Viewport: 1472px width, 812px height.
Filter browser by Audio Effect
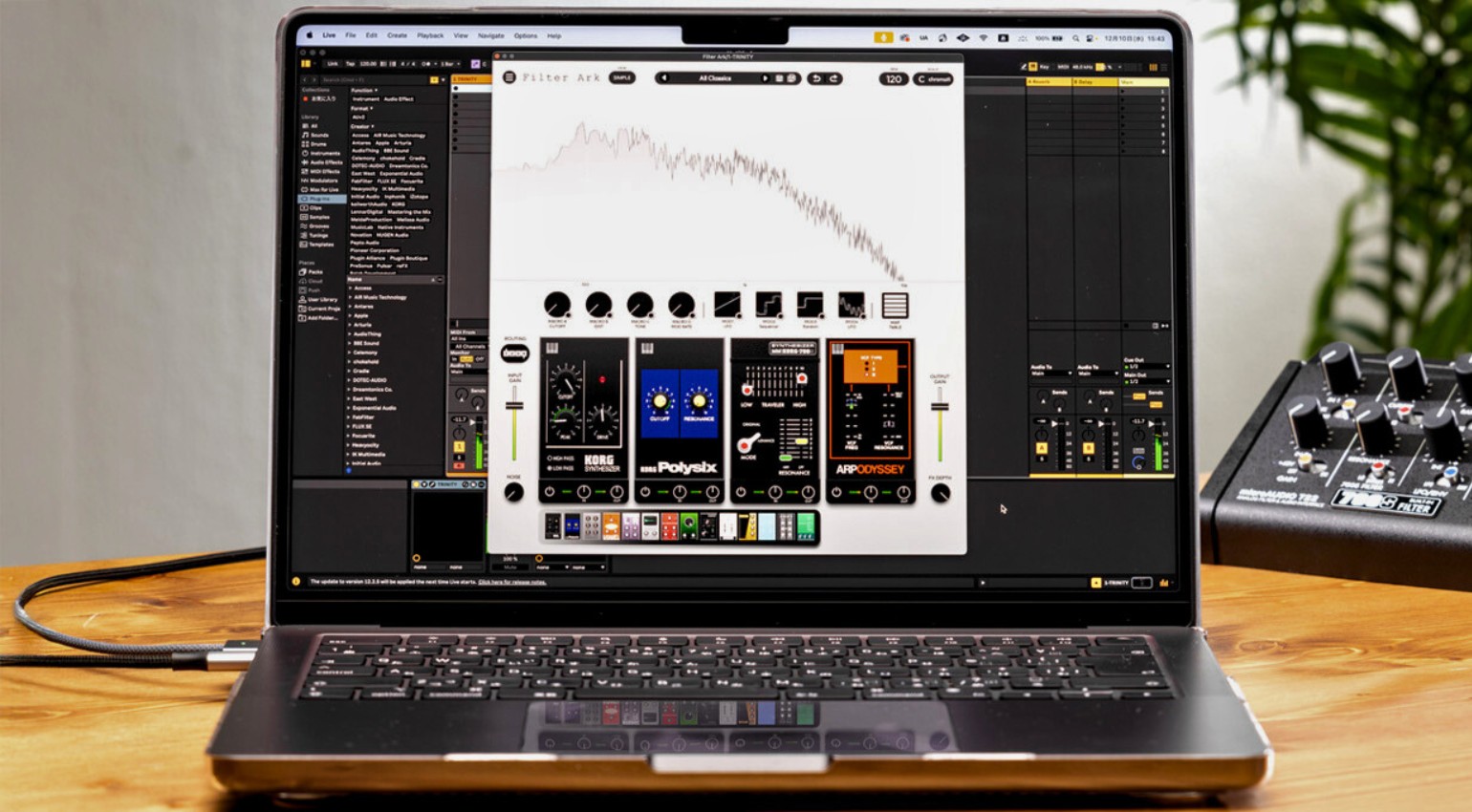point(400,98)
